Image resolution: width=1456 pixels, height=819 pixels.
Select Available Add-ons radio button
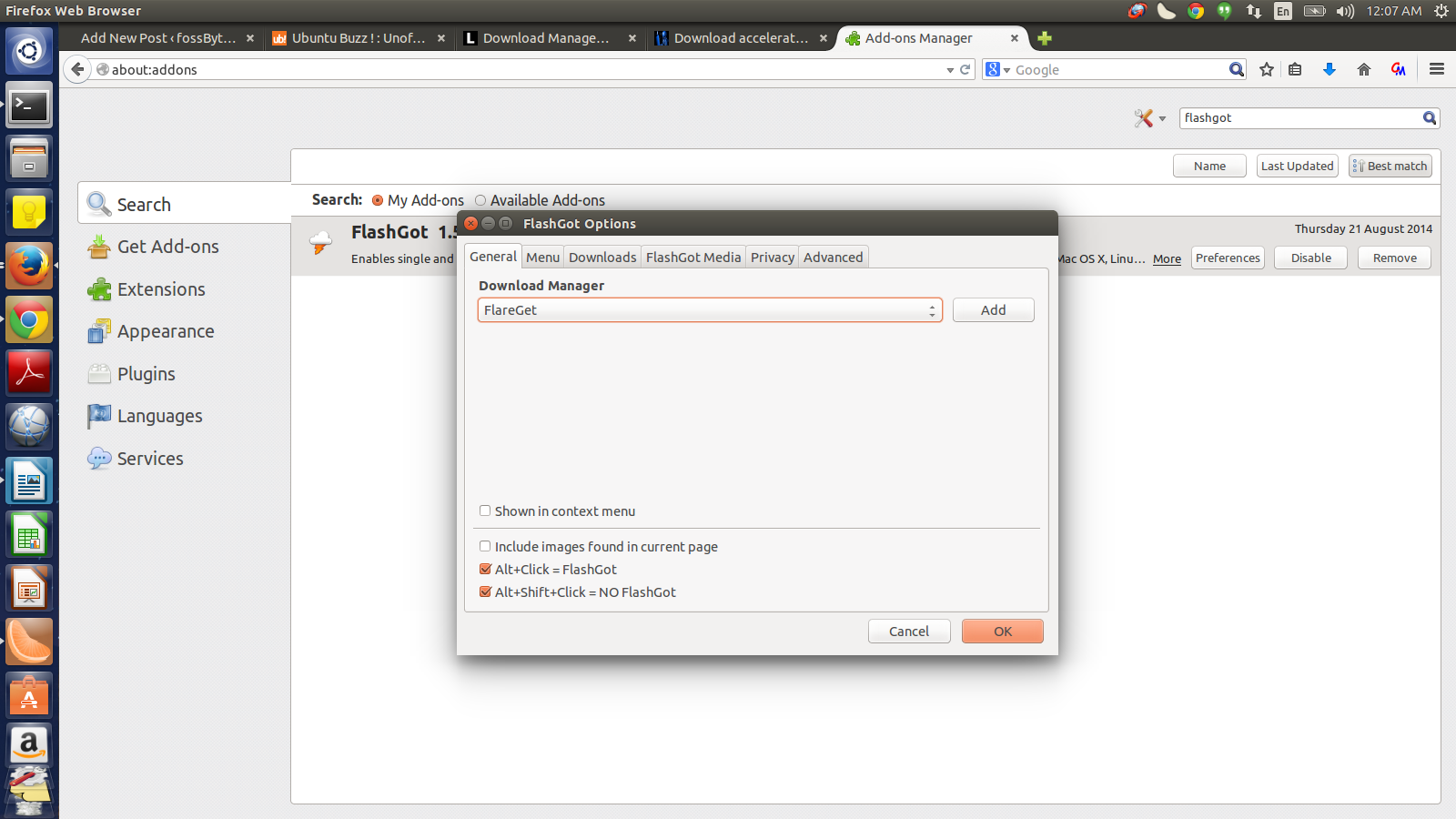click(480, 200)
